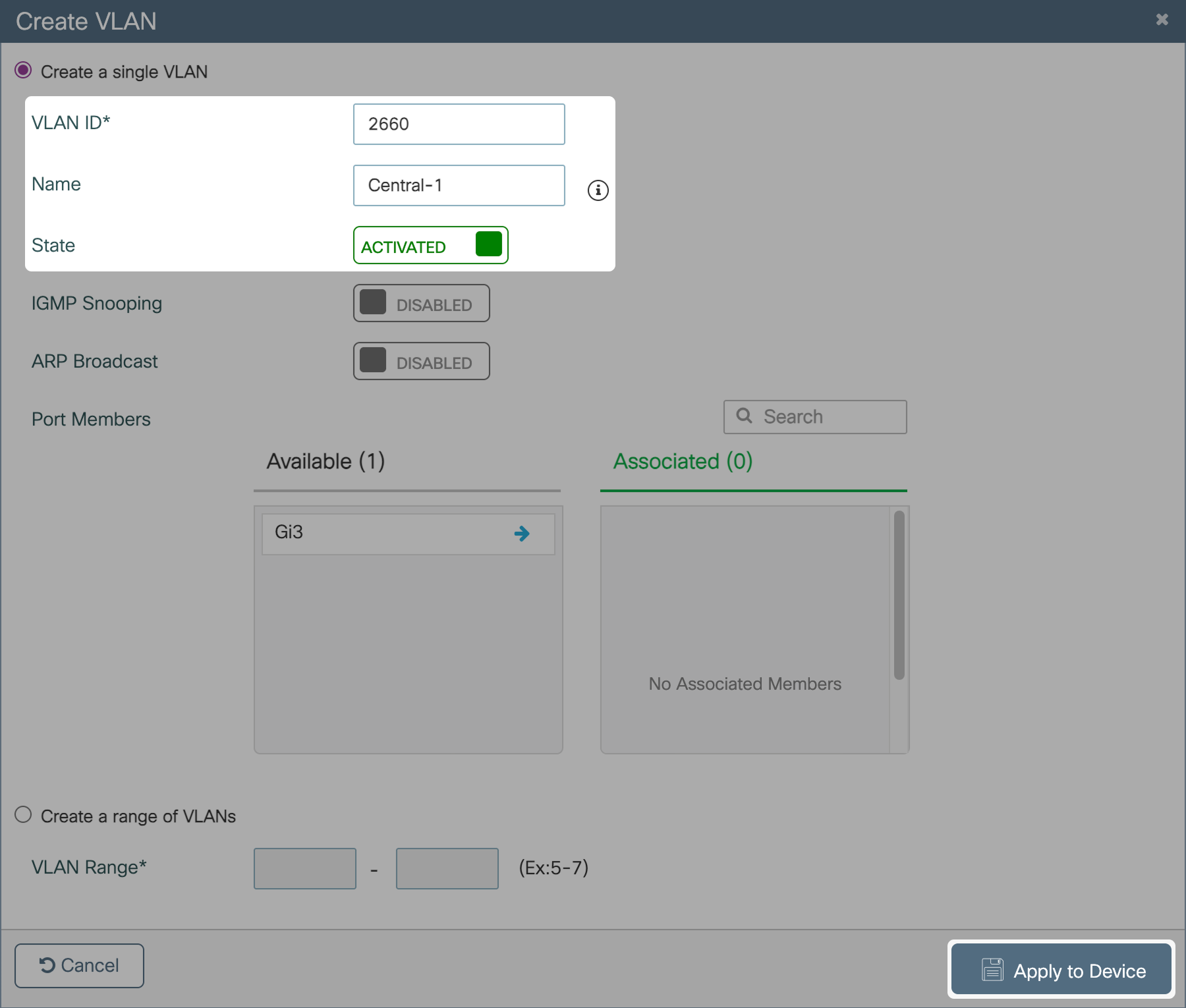Viewport: 1186px width, 1008px height.
Task: Move Gi3 to associated using arrow icon
Action: point(522,534)
